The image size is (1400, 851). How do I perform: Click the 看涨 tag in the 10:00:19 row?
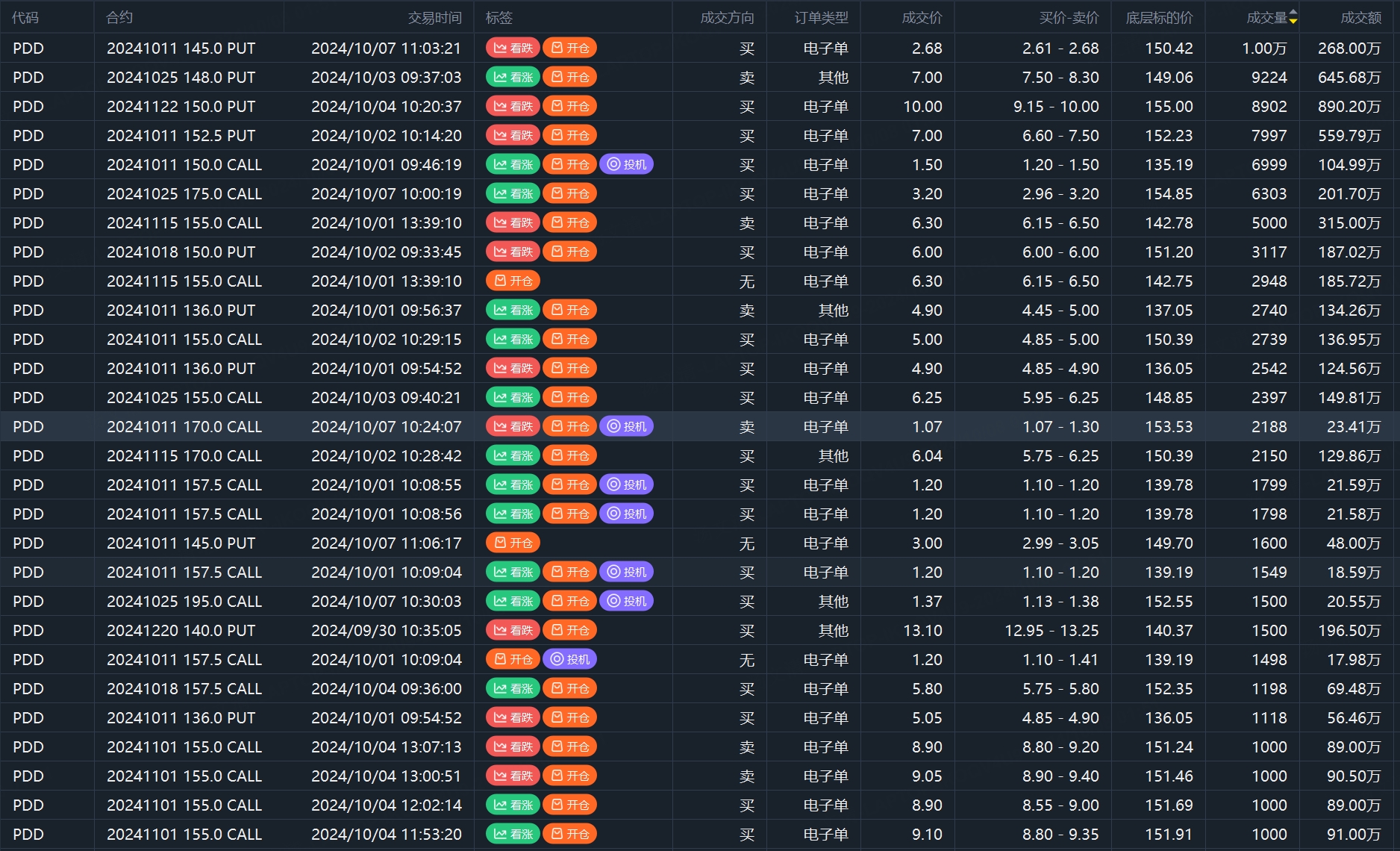pos(513,193)
